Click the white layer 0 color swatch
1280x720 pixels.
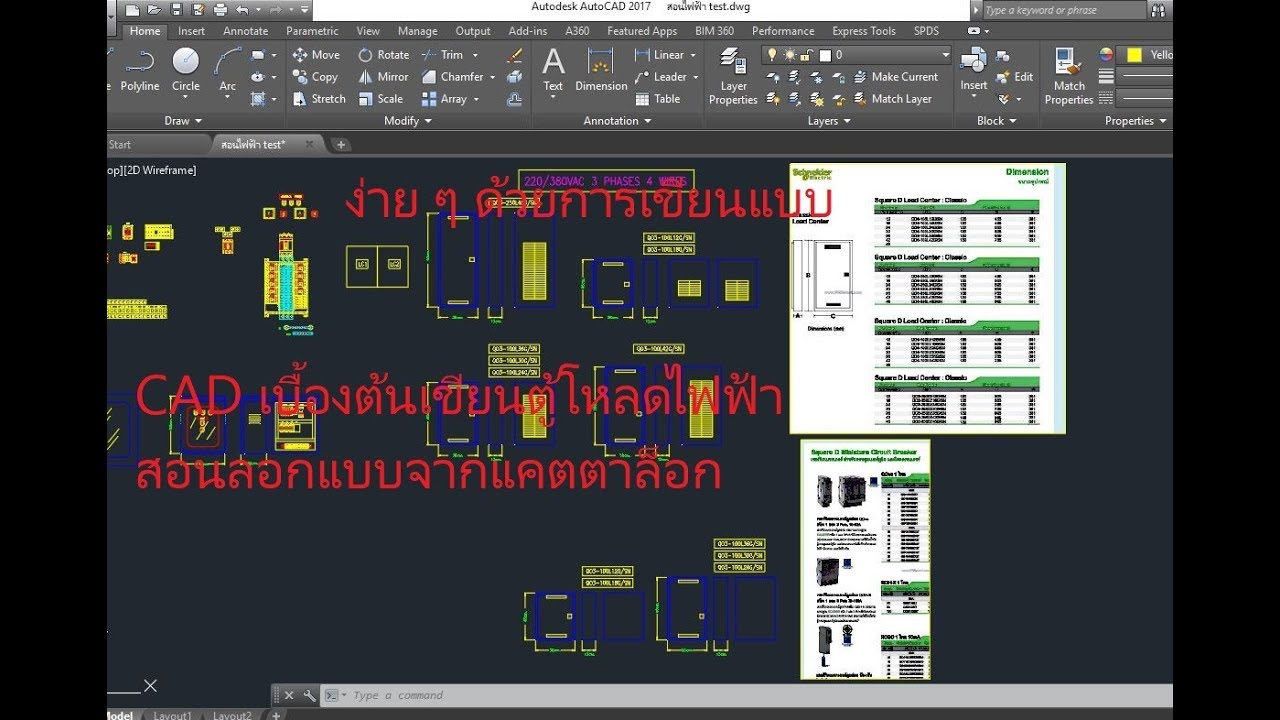823,55
